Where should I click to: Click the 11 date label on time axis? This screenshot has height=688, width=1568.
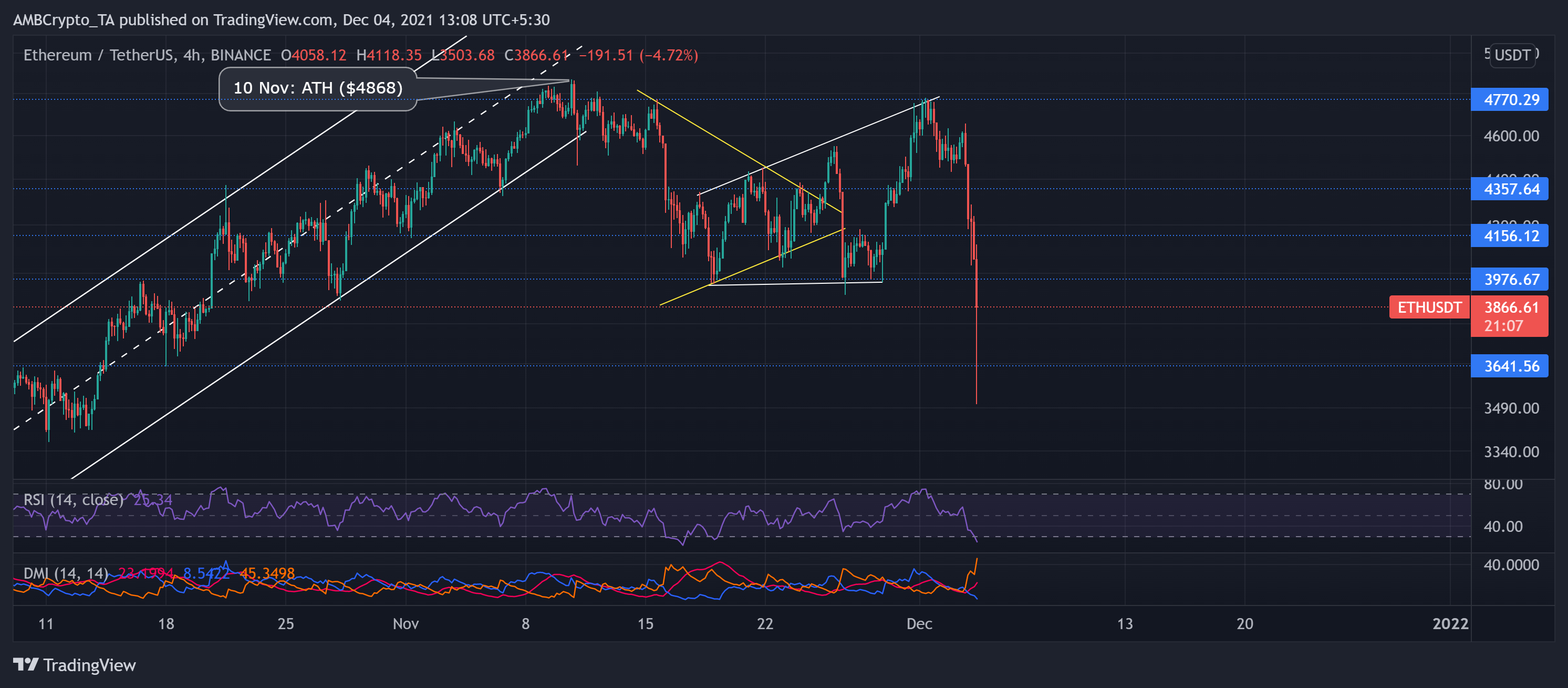pyautogui.click(x=46, y=623)
